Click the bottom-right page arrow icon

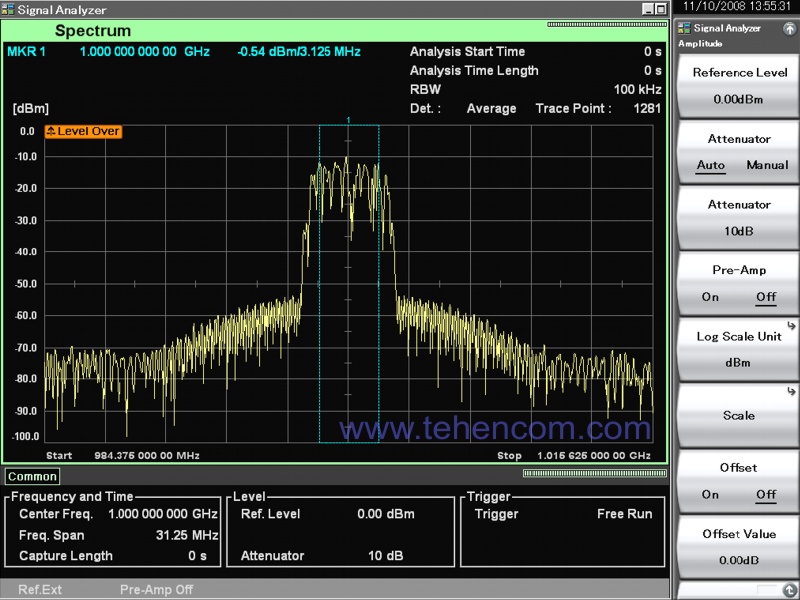(x=789, y=589)
